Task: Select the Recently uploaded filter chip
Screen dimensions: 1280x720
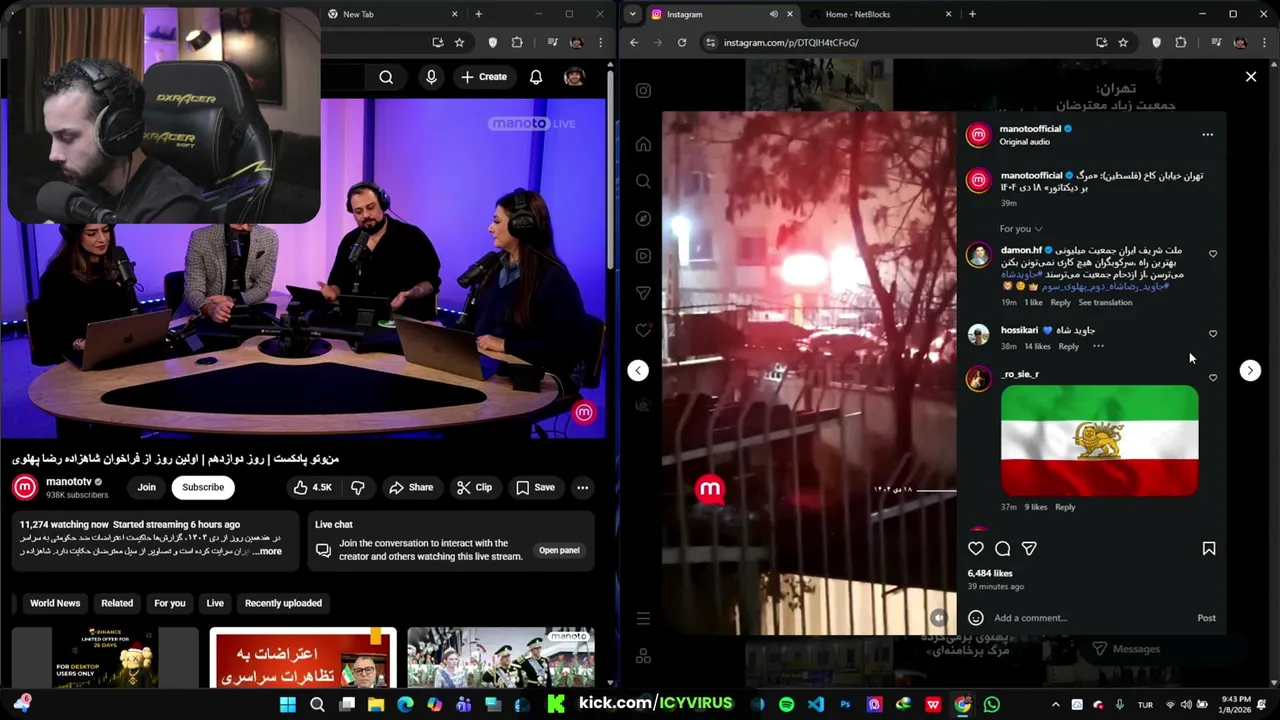Action: coord(283,603)
